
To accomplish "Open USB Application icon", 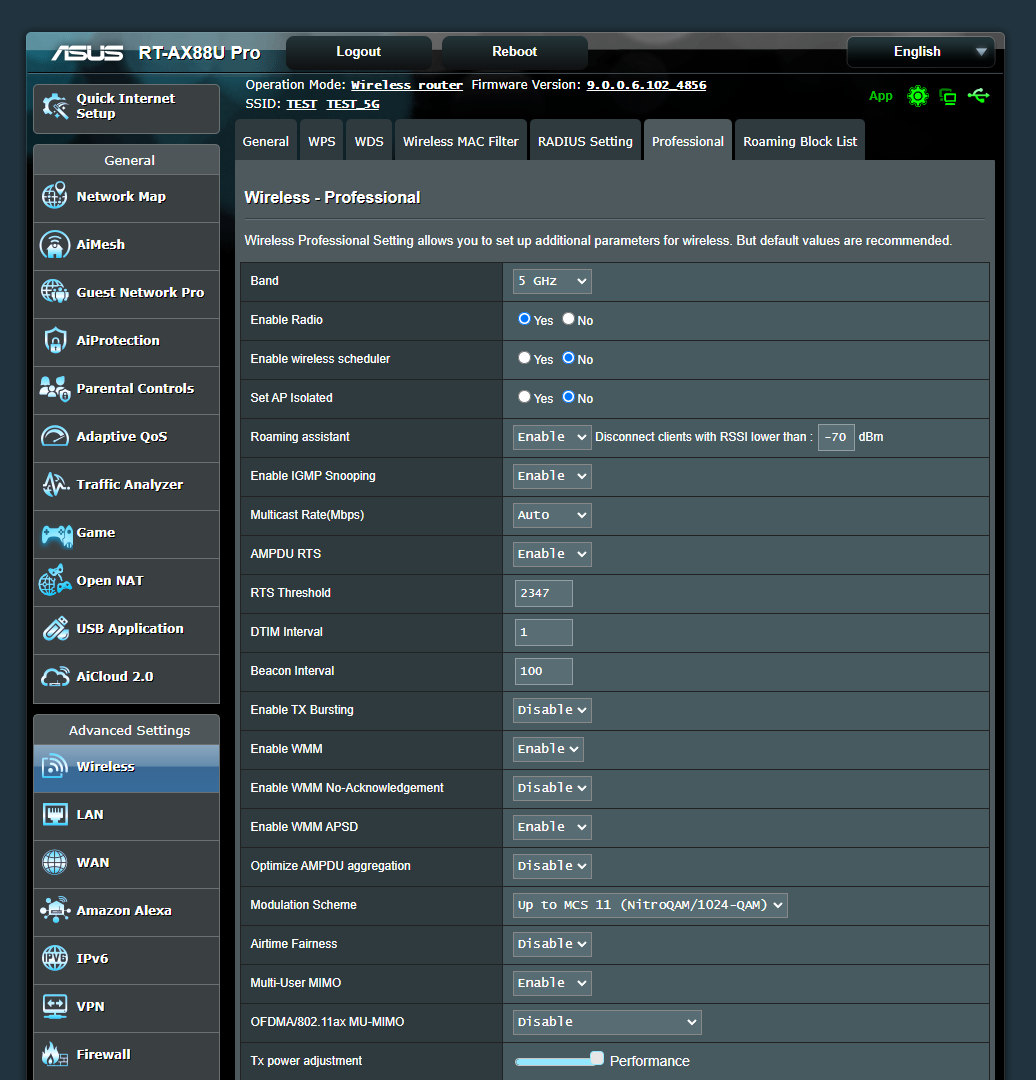I will point(55,628).
